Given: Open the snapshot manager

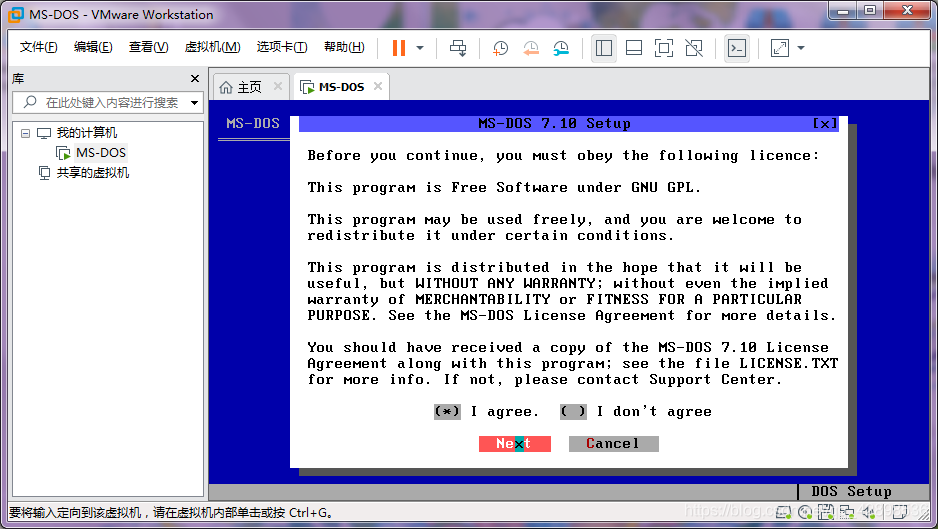Looking at the screenshot, I should coord(561,48).
